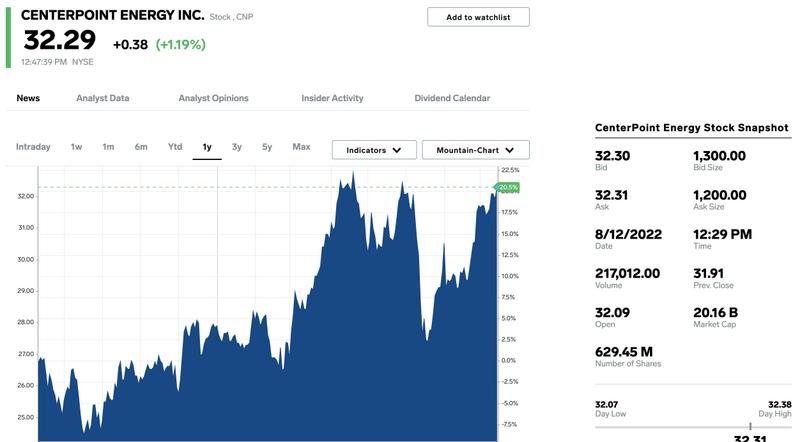The width and height of the screenshot is (800, 442).
Task: Open the Analyst Opinions tab
Action: point(213,98)
